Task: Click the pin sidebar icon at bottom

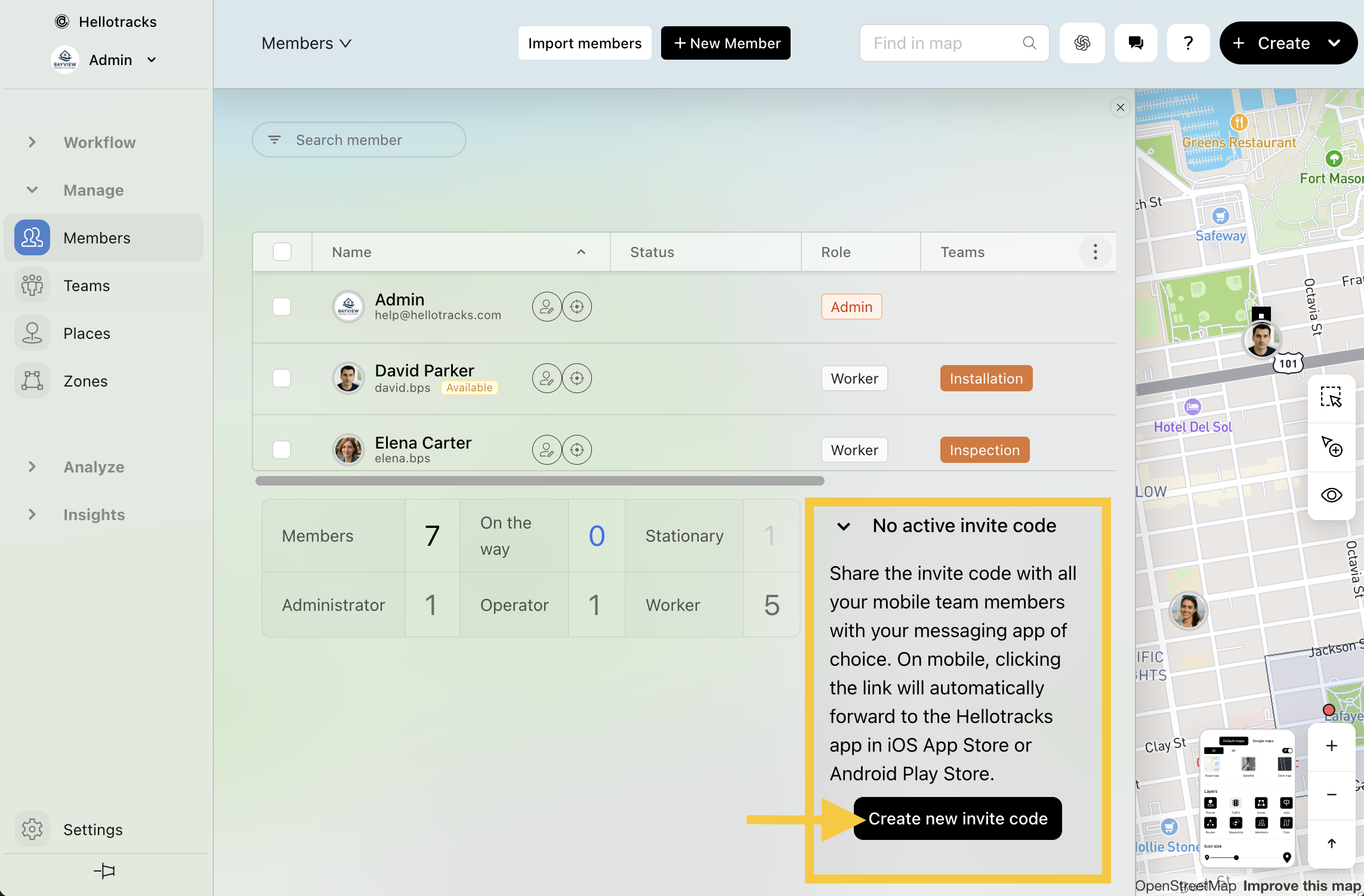Action: tap(104, 871)
